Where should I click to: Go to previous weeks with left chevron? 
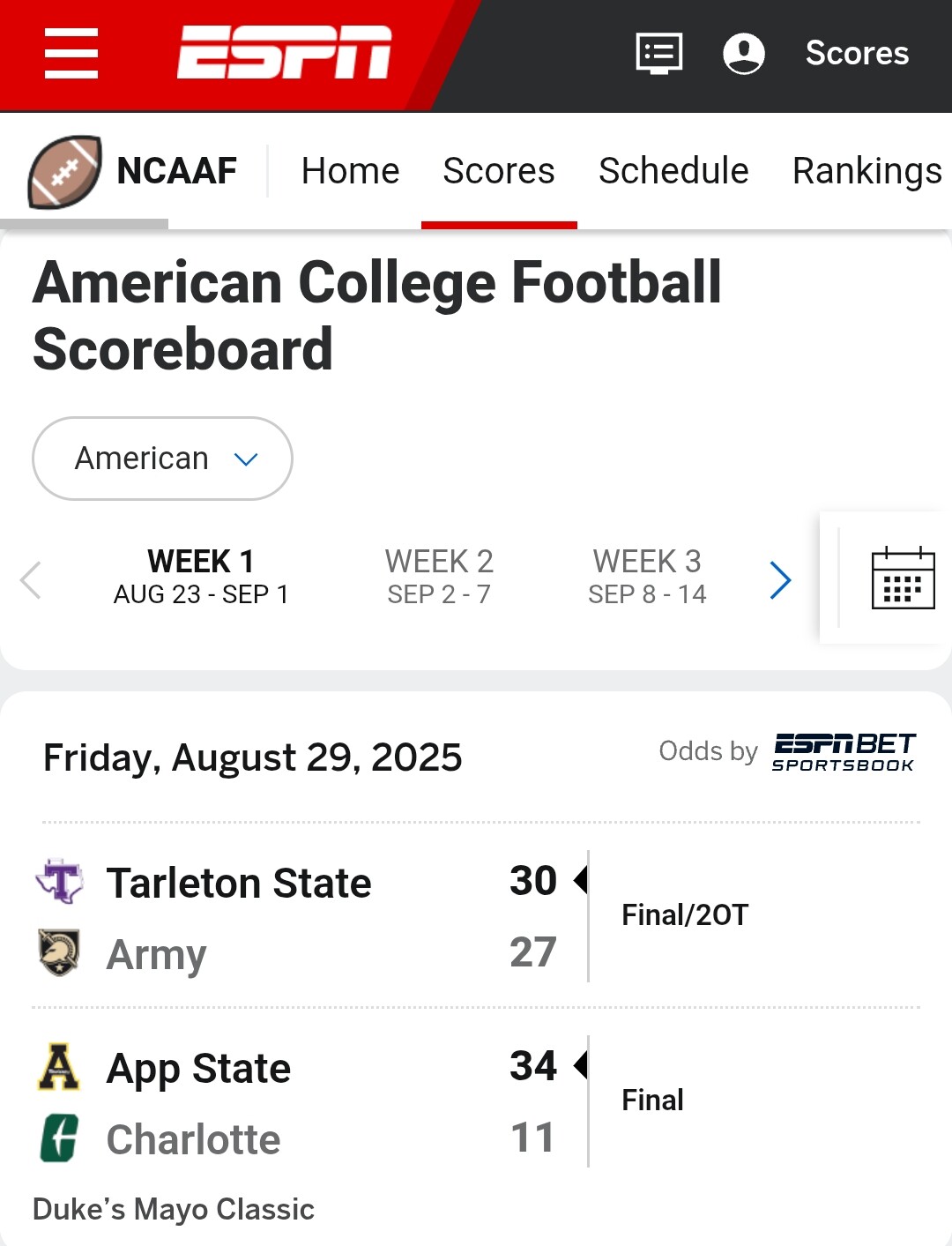tap(31, 579)
